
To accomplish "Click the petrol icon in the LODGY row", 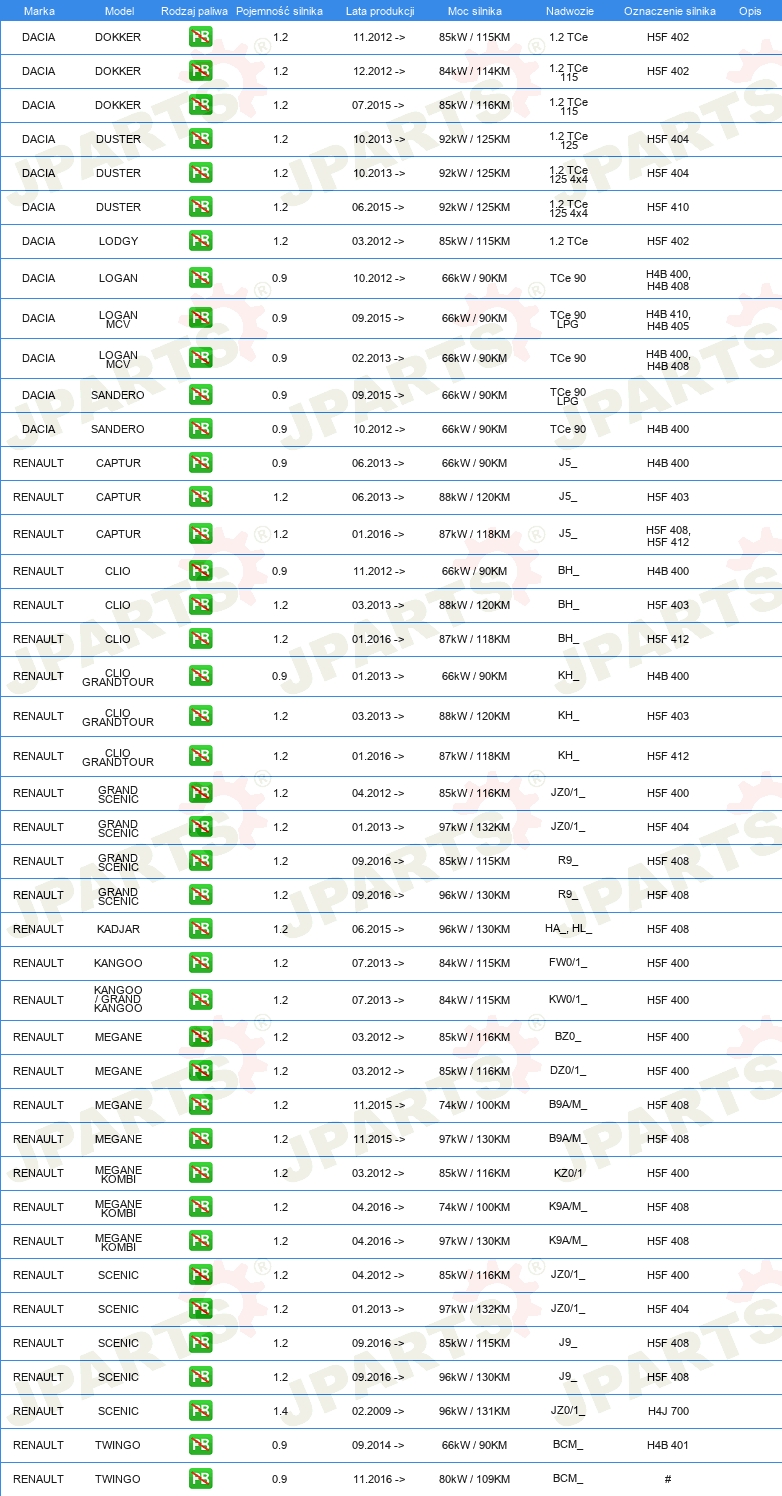I will click(200, 241).
